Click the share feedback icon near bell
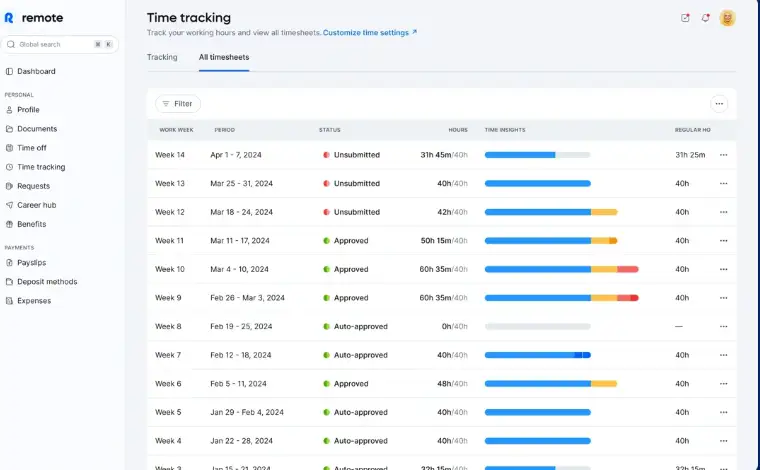 [685, 18]
